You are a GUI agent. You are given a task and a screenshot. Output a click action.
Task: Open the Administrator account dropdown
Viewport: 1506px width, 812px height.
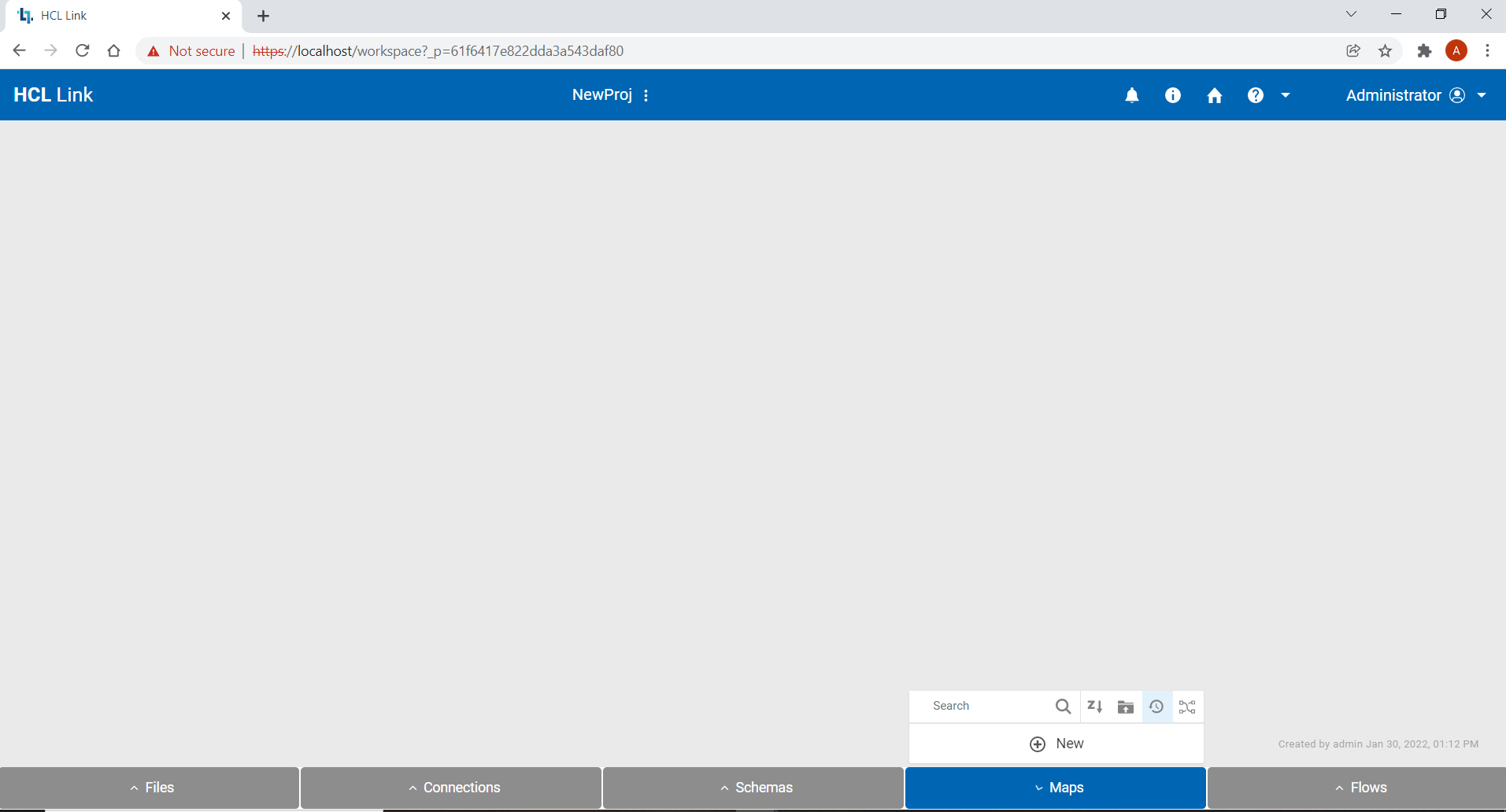tap(1481, 94)
